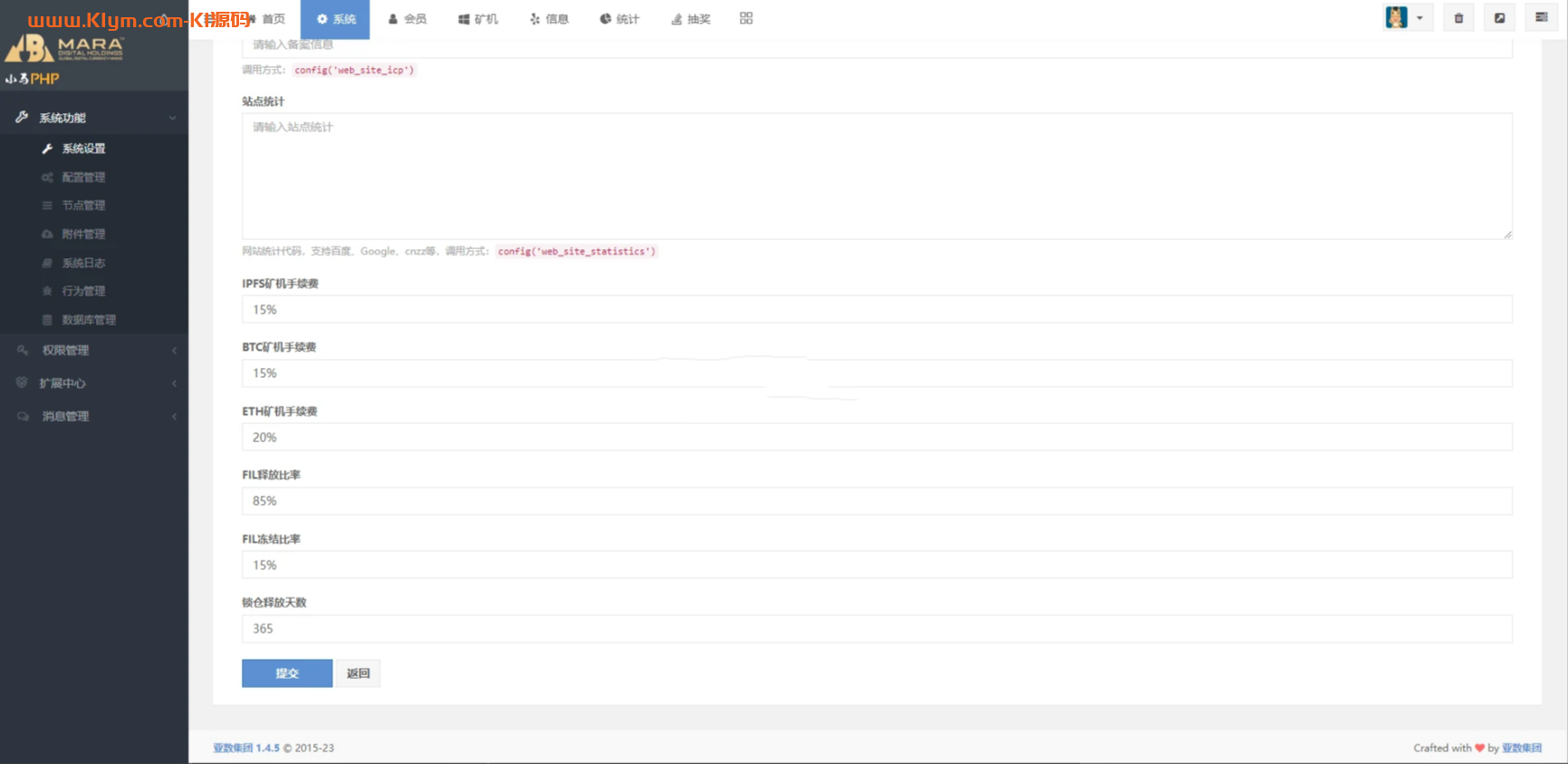Click the grid apps icon in top navigation
This screenshot has width=1568, height=764.
[746, 18]
